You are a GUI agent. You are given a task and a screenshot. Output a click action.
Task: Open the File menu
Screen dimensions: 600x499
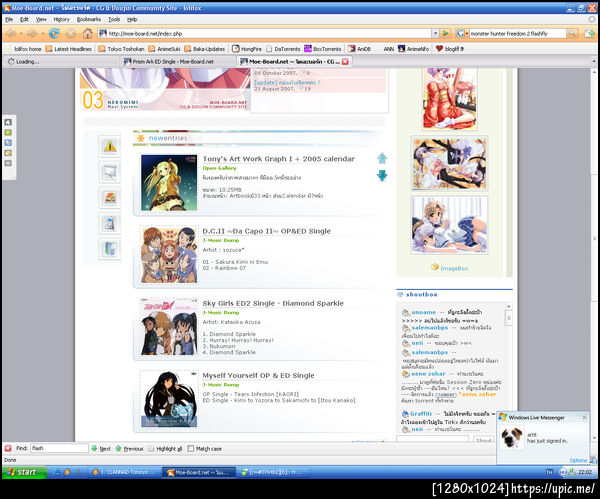[x=9, y=19]
